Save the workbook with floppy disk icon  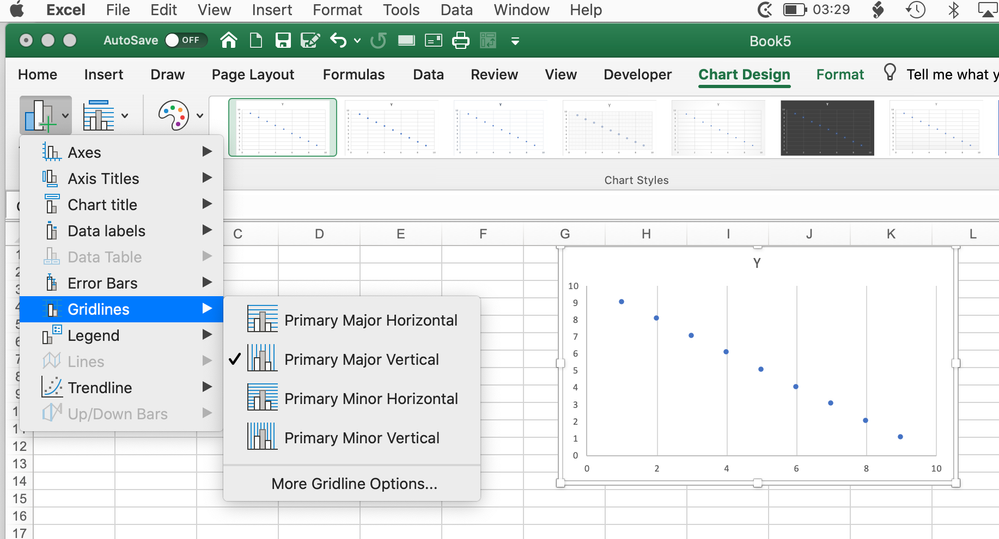(283, 41)
